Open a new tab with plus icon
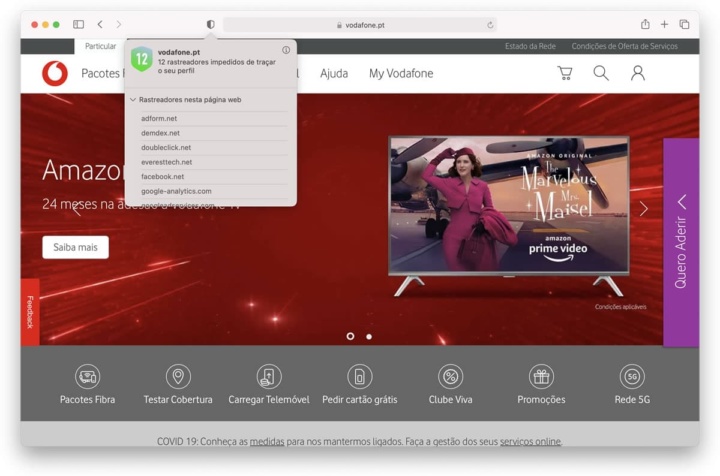720x476 pixels. pyautogui.click(x=664, y=24)
